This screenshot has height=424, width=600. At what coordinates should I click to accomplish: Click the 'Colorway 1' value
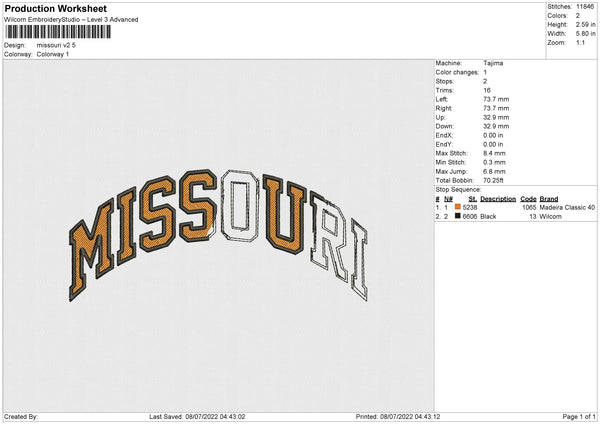pos(53,54)
